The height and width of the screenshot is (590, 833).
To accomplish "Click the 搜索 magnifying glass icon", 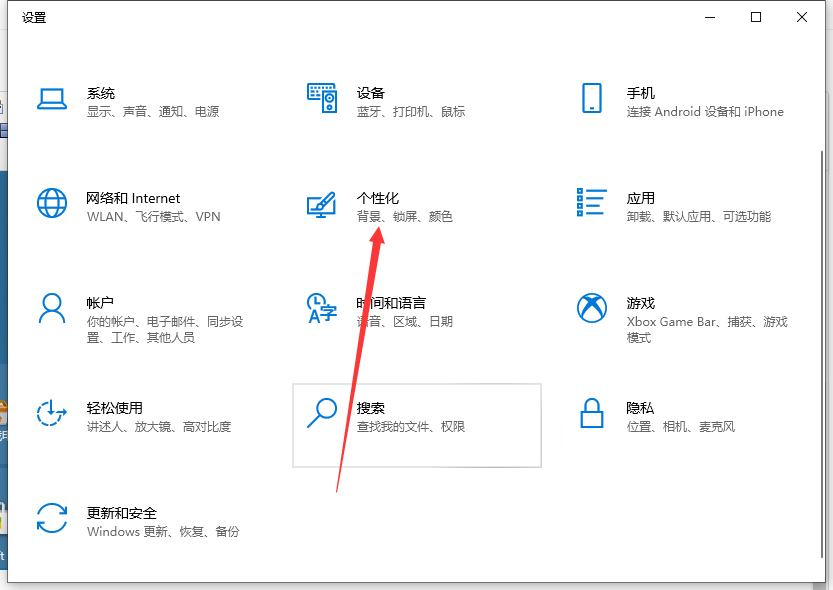I will point(321,413).
